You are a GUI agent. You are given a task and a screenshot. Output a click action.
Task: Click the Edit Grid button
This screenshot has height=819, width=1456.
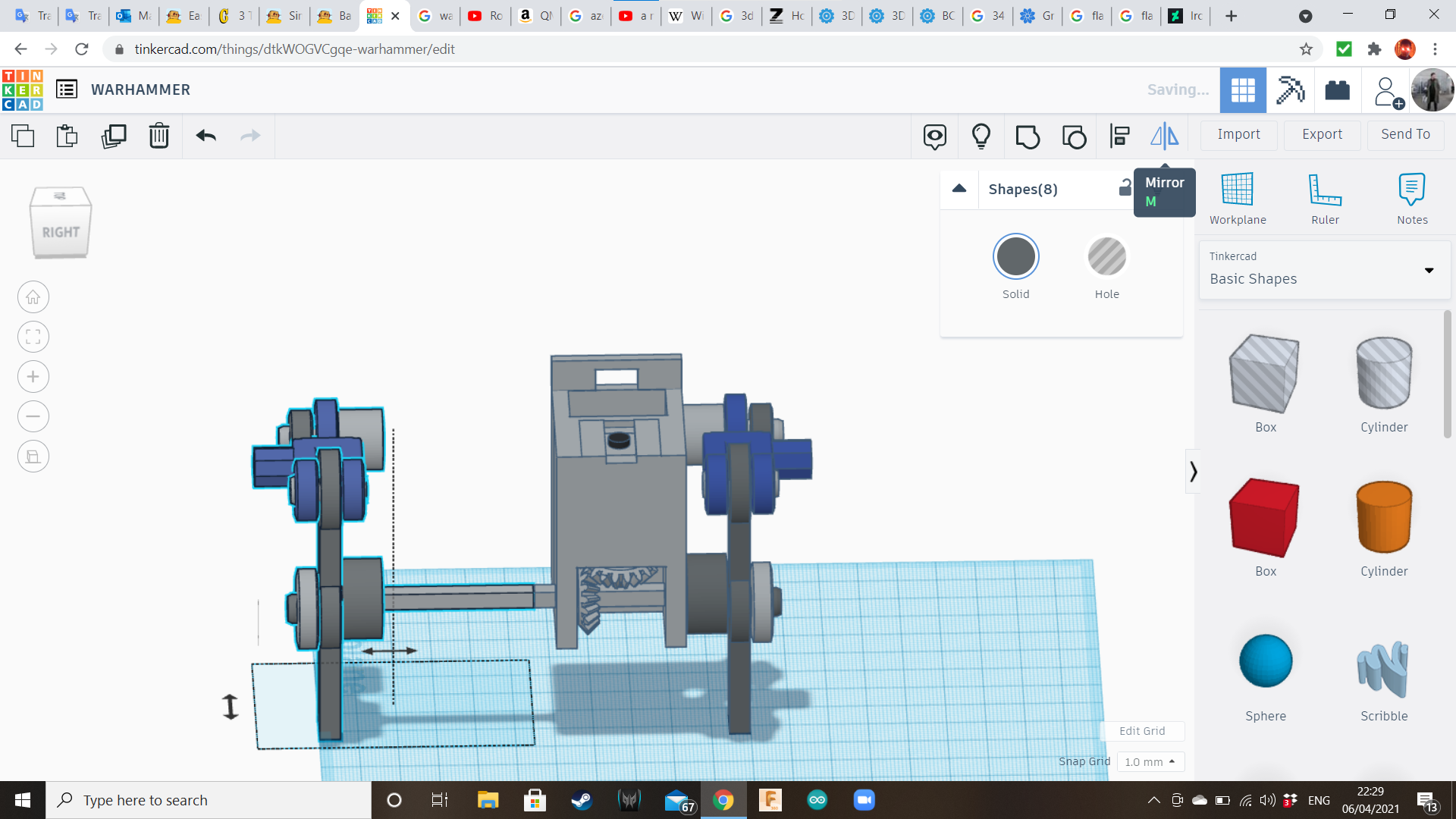tap(1142, 731)
